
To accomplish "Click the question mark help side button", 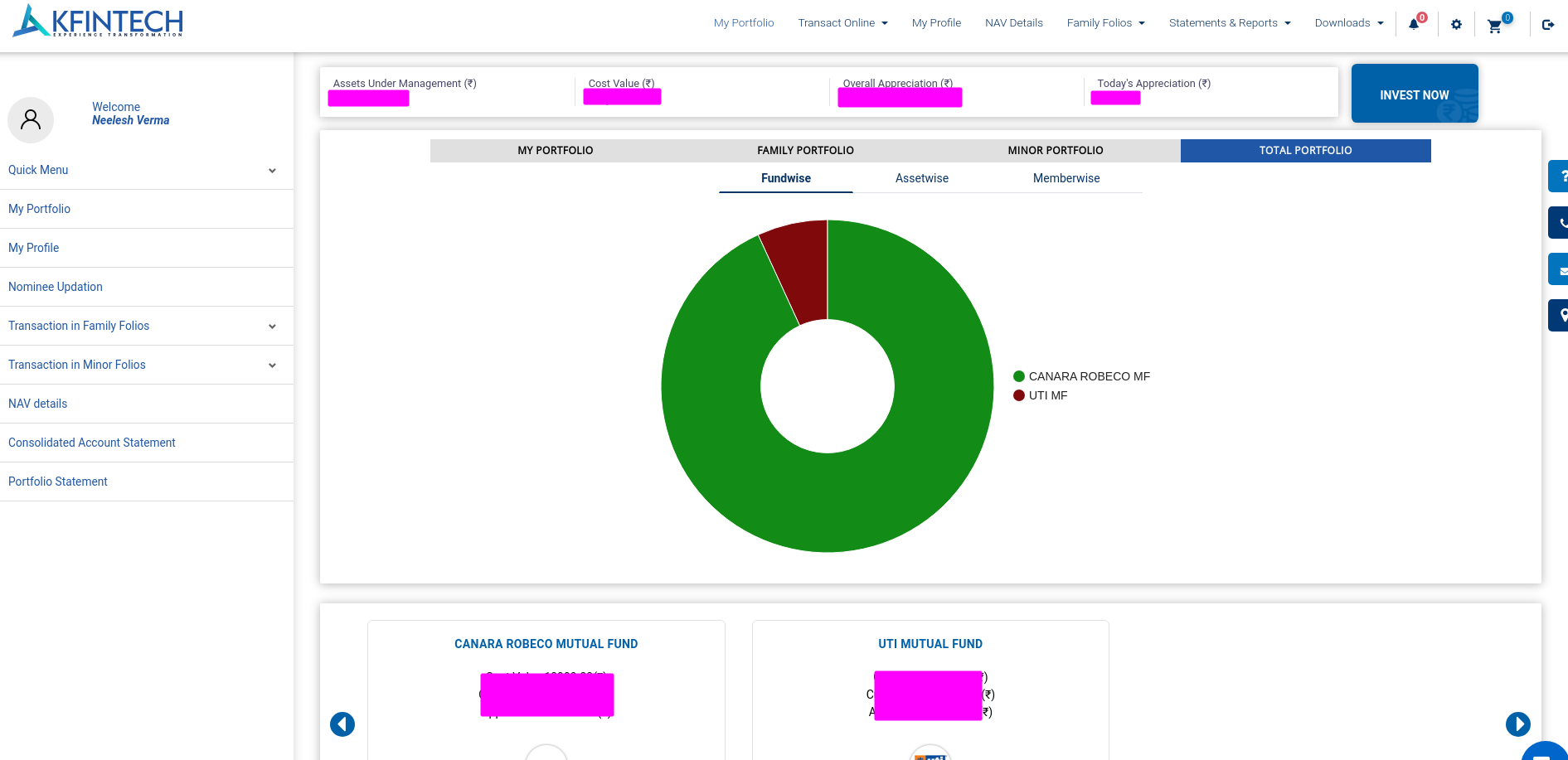I will (1559, 176).
